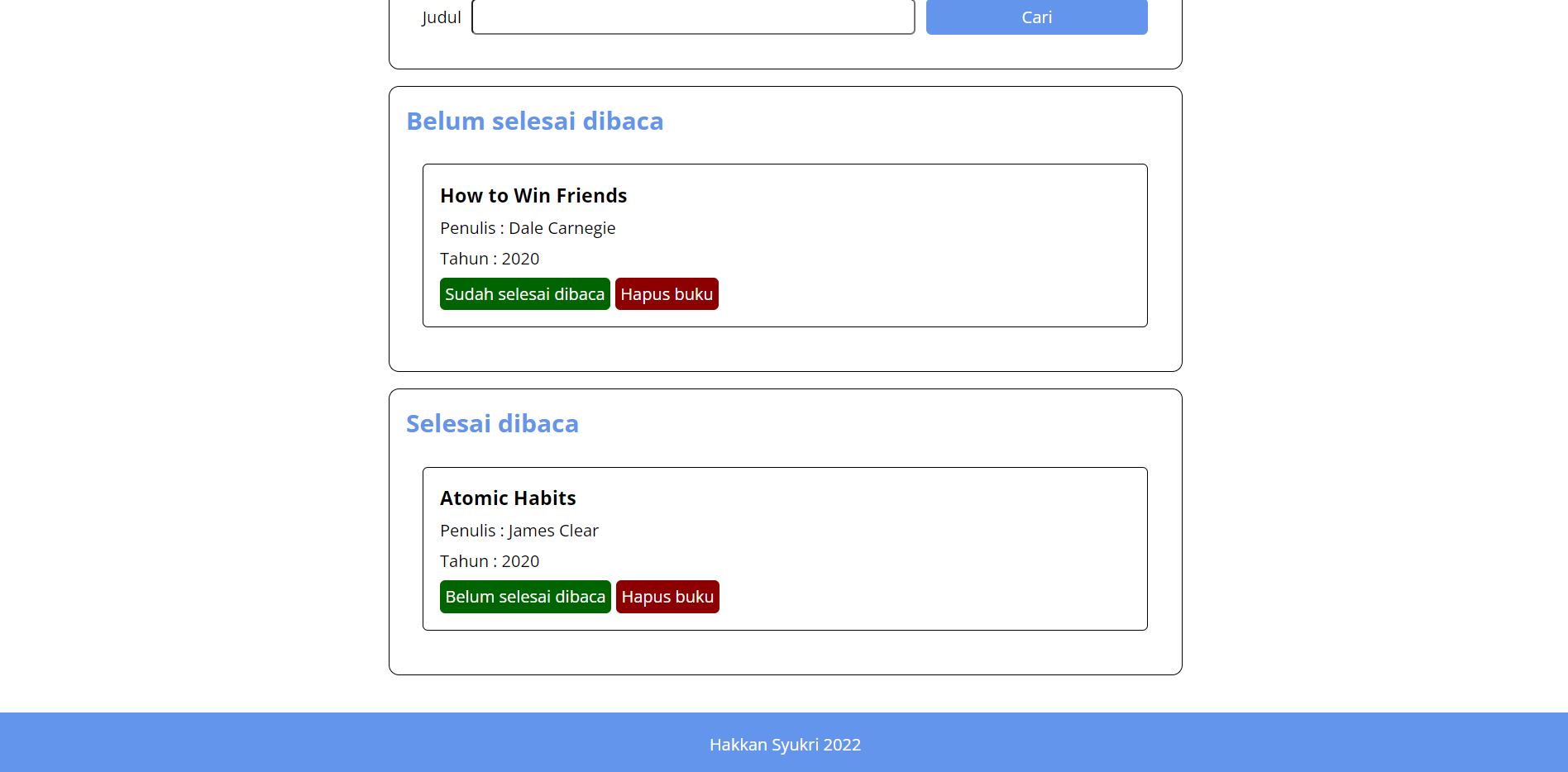The image size is (1568, 772).
Task: Select the Belum selesai dibaca section heading
Action: (x=534, y=121)
